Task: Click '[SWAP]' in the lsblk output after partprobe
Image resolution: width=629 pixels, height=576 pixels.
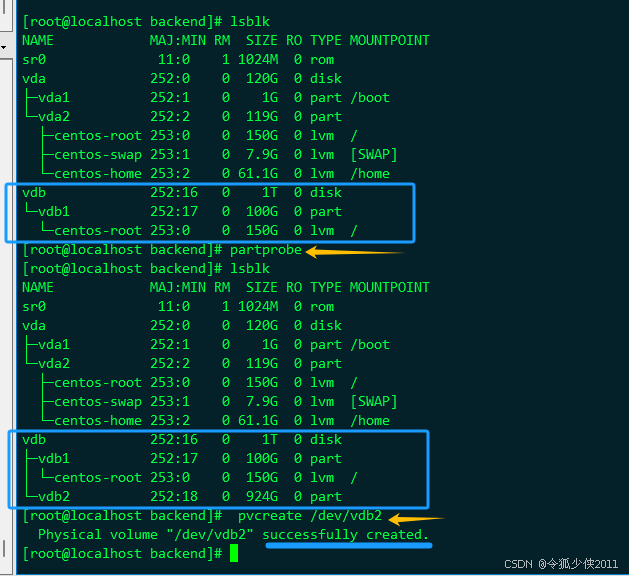Action: click(x=373, y=402)
